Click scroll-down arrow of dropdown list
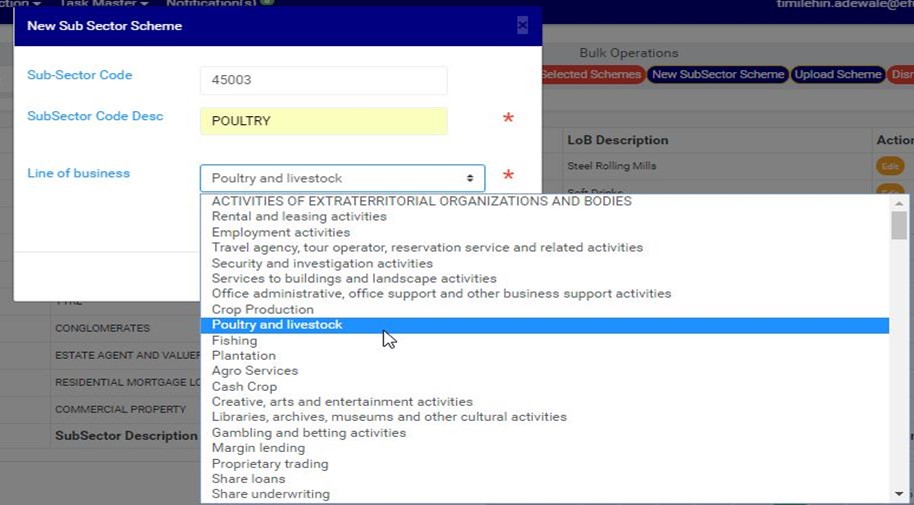914x505 pixels. click(x=899, y=494)
